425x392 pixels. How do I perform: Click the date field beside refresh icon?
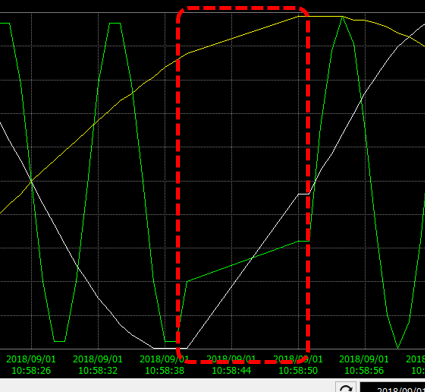393,388
